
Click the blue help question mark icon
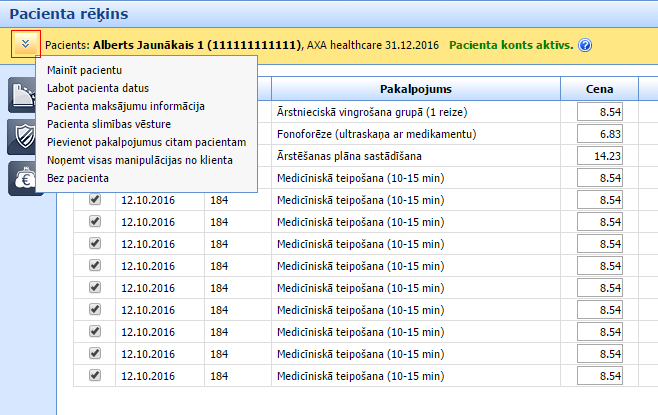click(x=585, y=45)
